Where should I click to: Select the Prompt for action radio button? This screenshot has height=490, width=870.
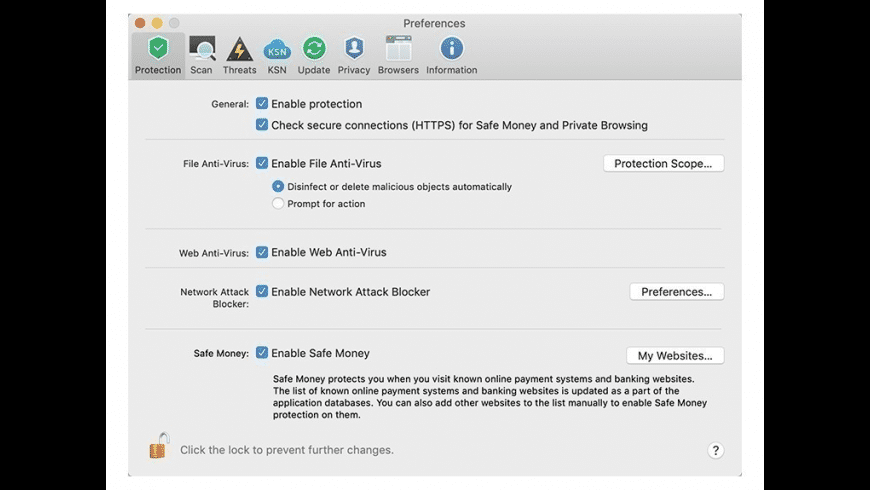click(x=278, y=204)
